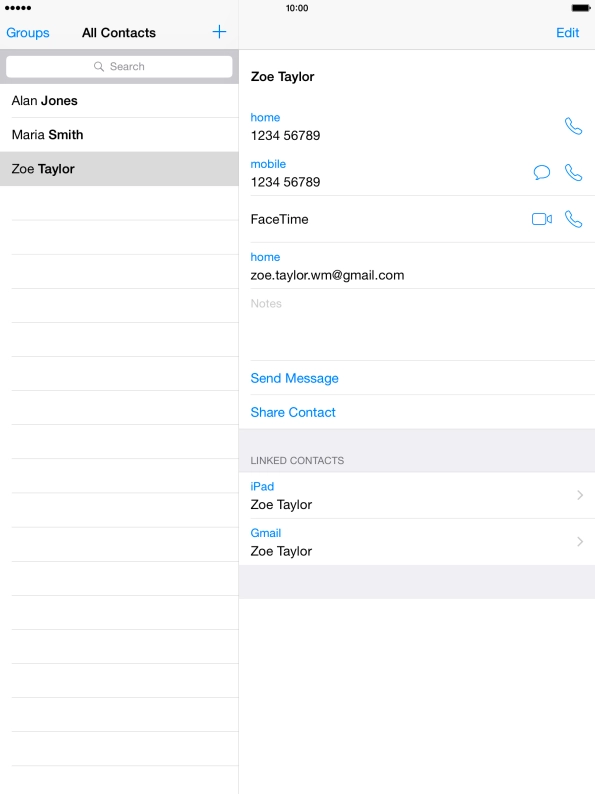Click the Send Message link

(294, 378)
